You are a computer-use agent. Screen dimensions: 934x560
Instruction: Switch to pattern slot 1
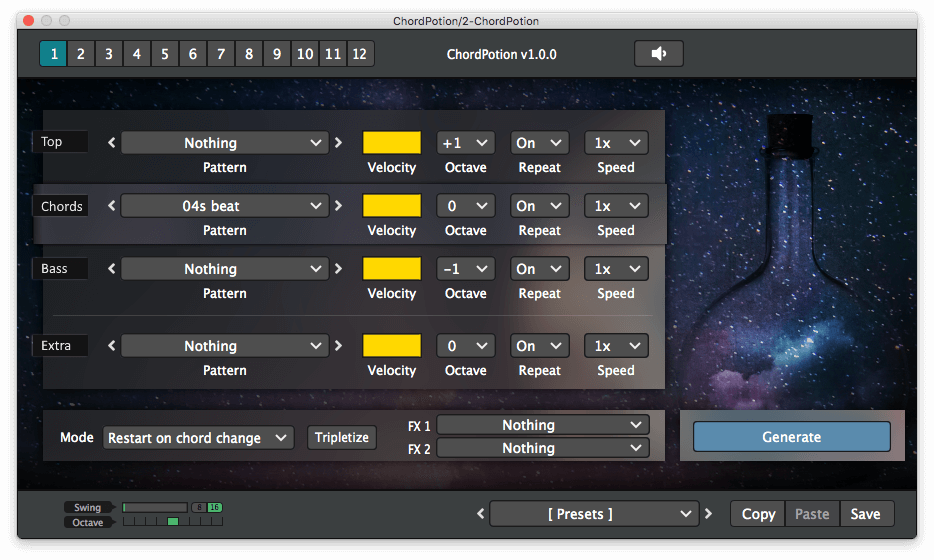(x=54, y=54)
